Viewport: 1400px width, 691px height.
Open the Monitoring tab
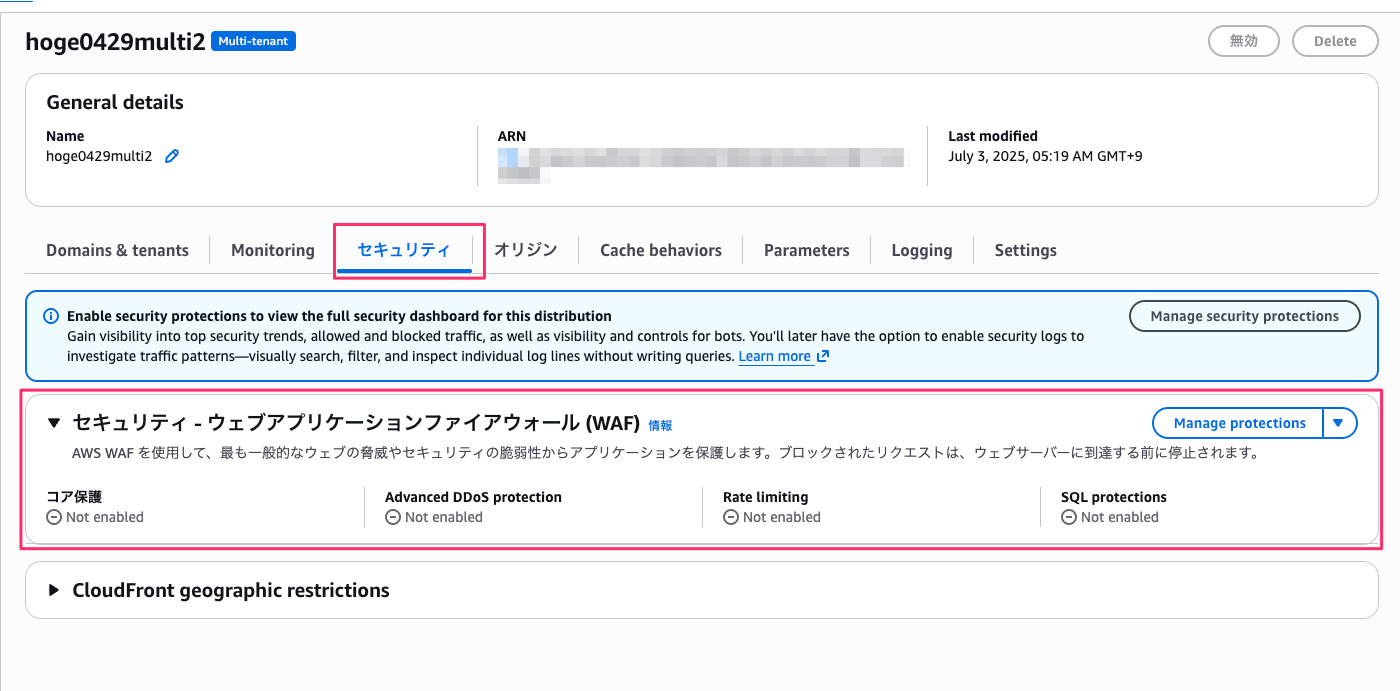tap(272, 250)
